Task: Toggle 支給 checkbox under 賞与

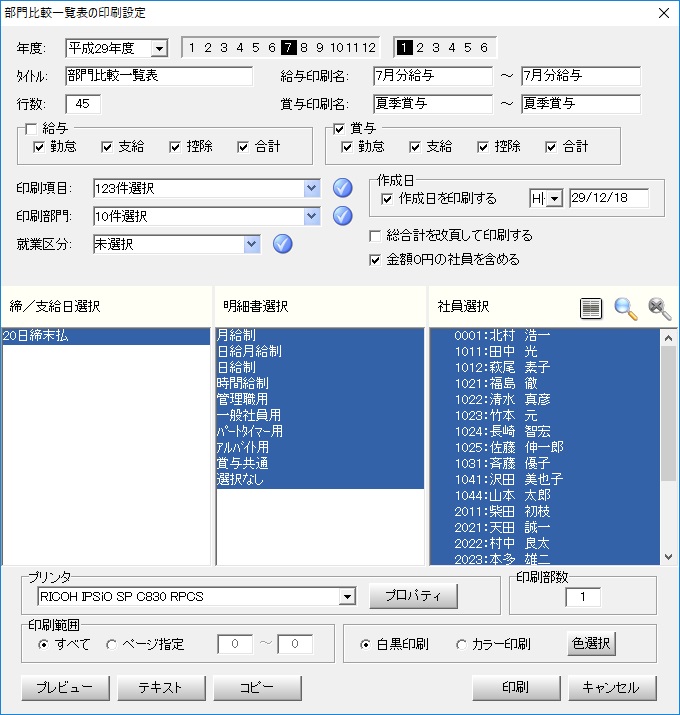Action: (x=415, y=147)
